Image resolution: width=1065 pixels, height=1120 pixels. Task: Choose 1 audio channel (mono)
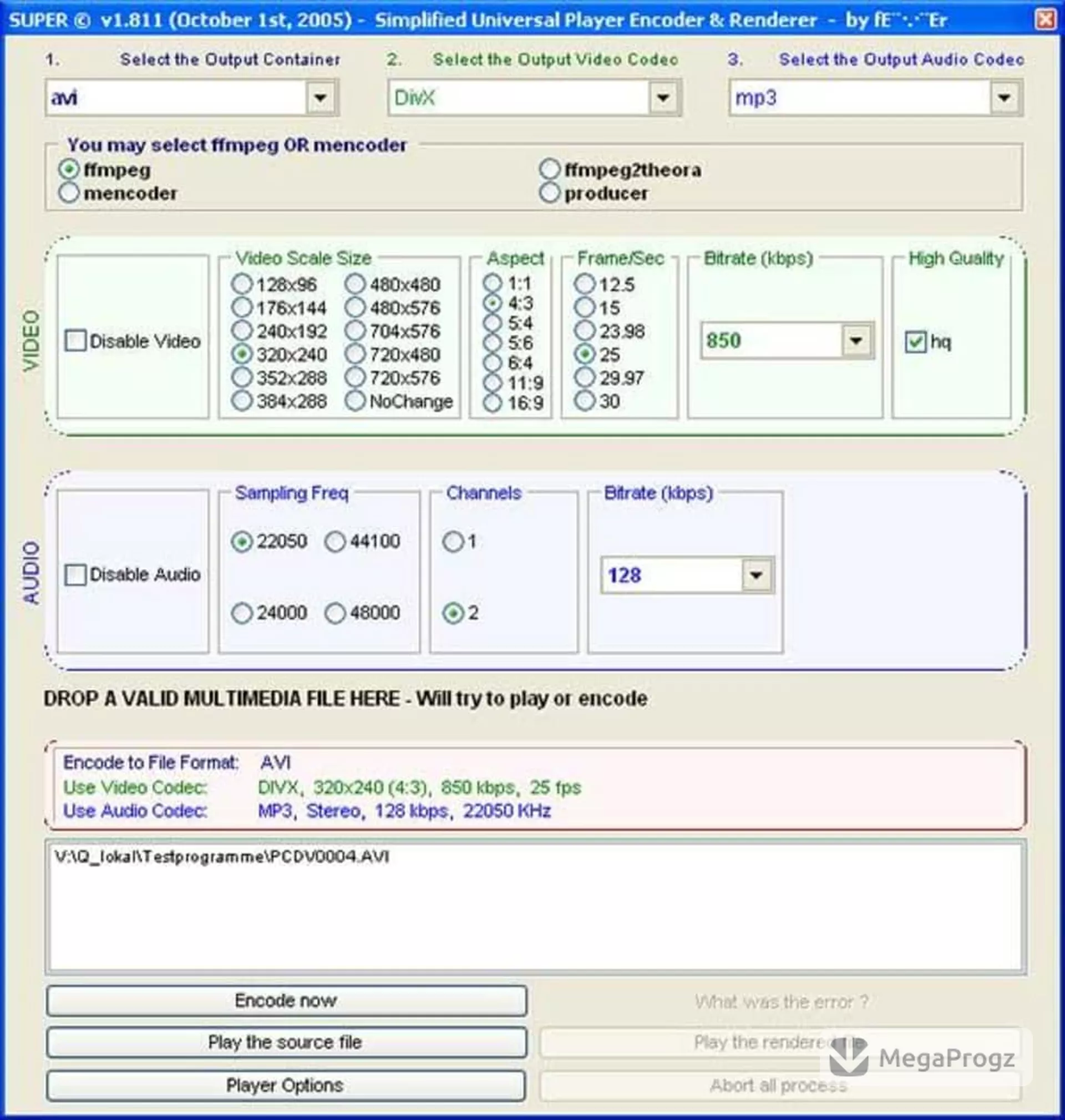coord(453,541)
